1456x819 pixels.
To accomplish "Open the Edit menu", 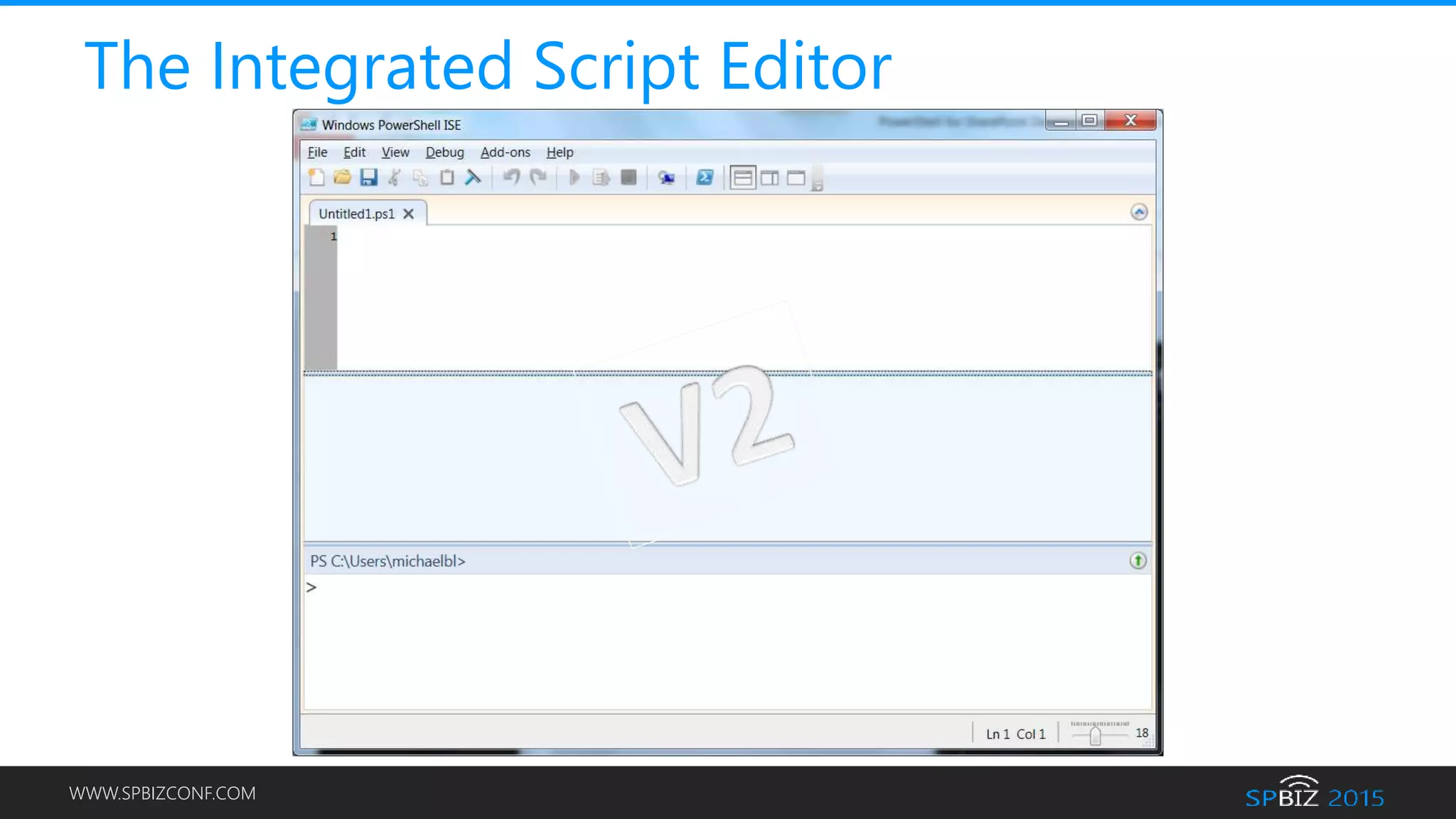I will (x=354, y=152).
